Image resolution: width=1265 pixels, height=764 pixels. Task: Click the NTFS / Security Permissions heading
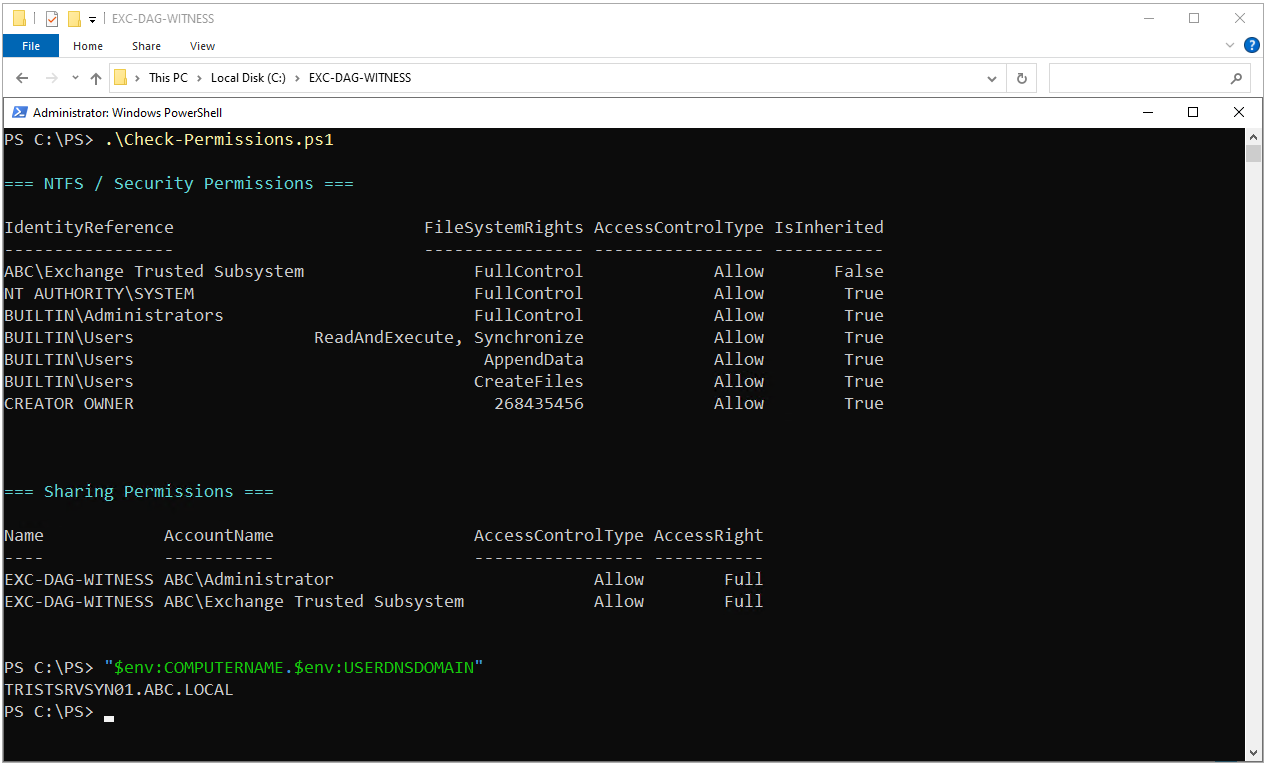point(179,183)
